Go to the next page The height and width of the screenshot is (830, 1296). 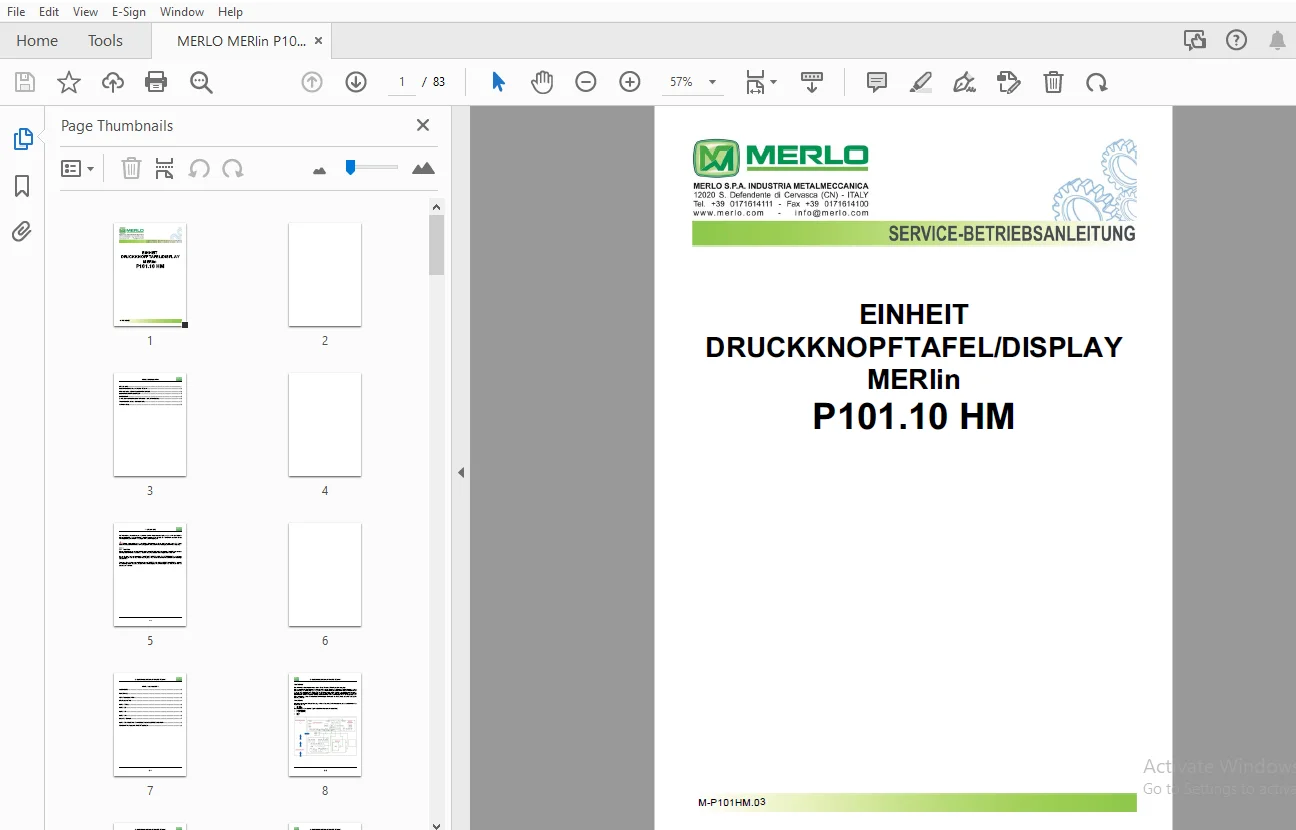tap(356, 82)
